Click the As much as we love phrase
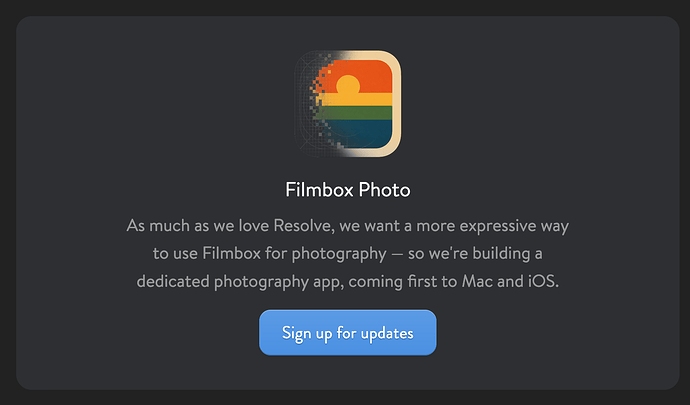690x405 pixels. (x=198, y=225)
